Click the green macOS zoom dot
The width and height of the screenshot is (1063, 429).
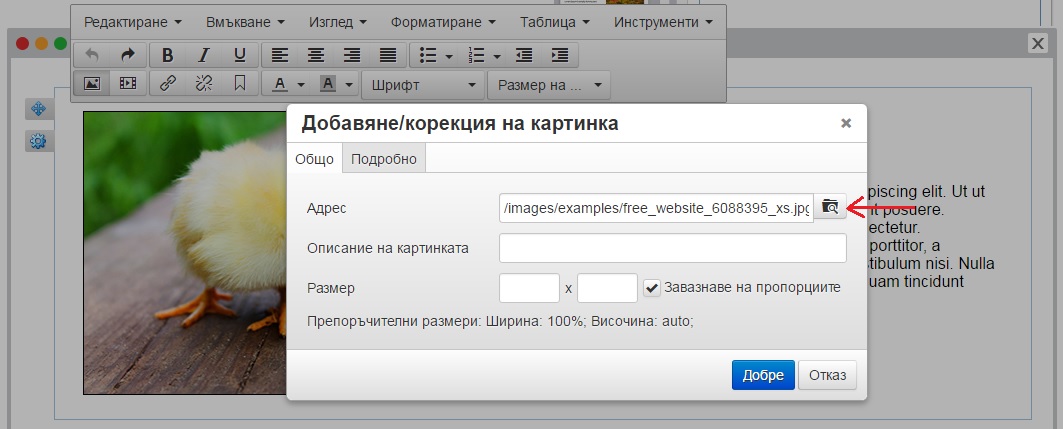[60, 43]
